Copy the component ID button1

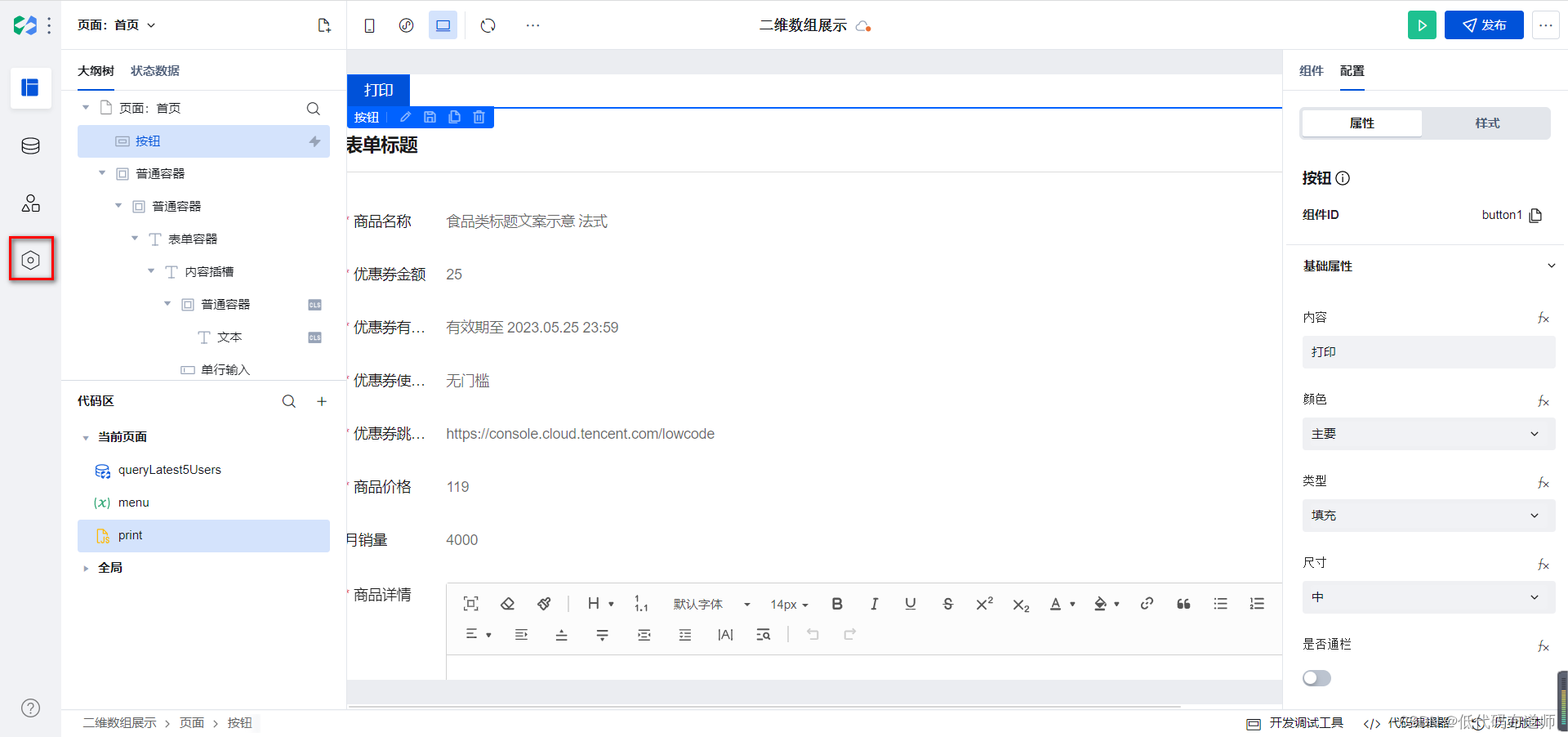(1535, 215)
